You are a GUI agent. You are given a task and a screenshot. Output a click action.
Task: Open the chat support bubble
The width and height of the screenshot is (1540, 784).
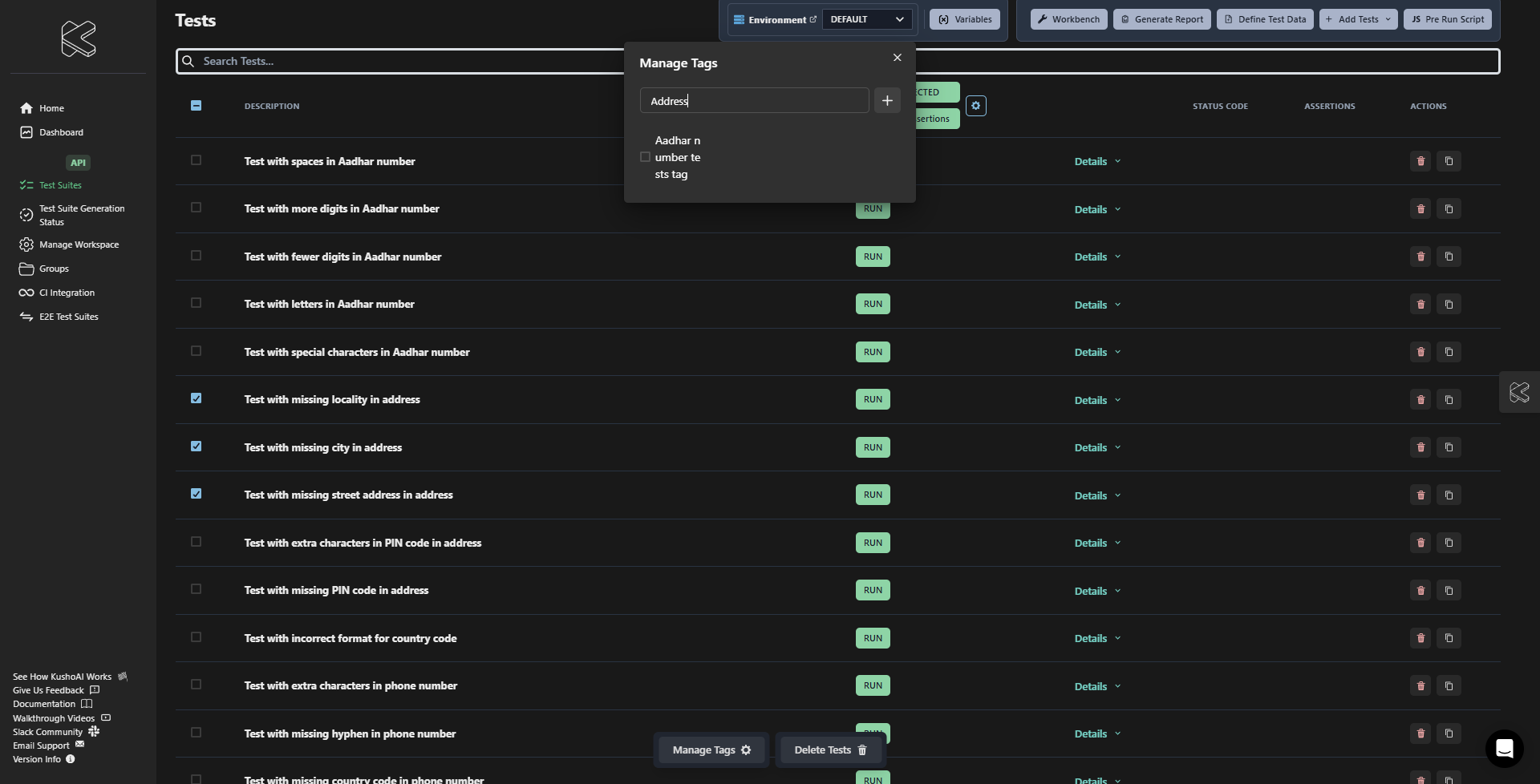click(1504, 749)
